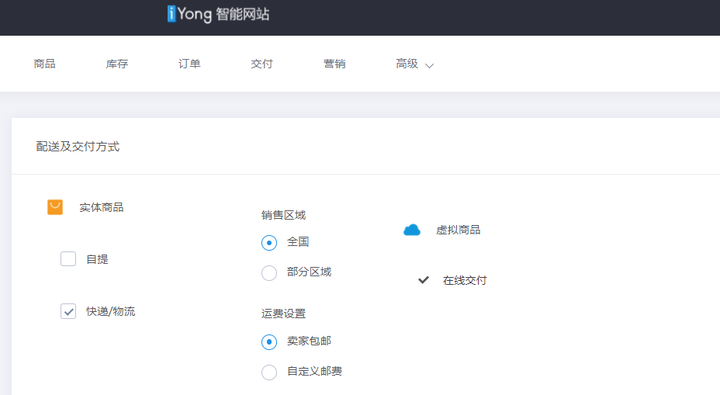Click the checkmark beside 在线交付
Image resolution: width=720 pixels, height=395 pixels.
tap(423, 280)
